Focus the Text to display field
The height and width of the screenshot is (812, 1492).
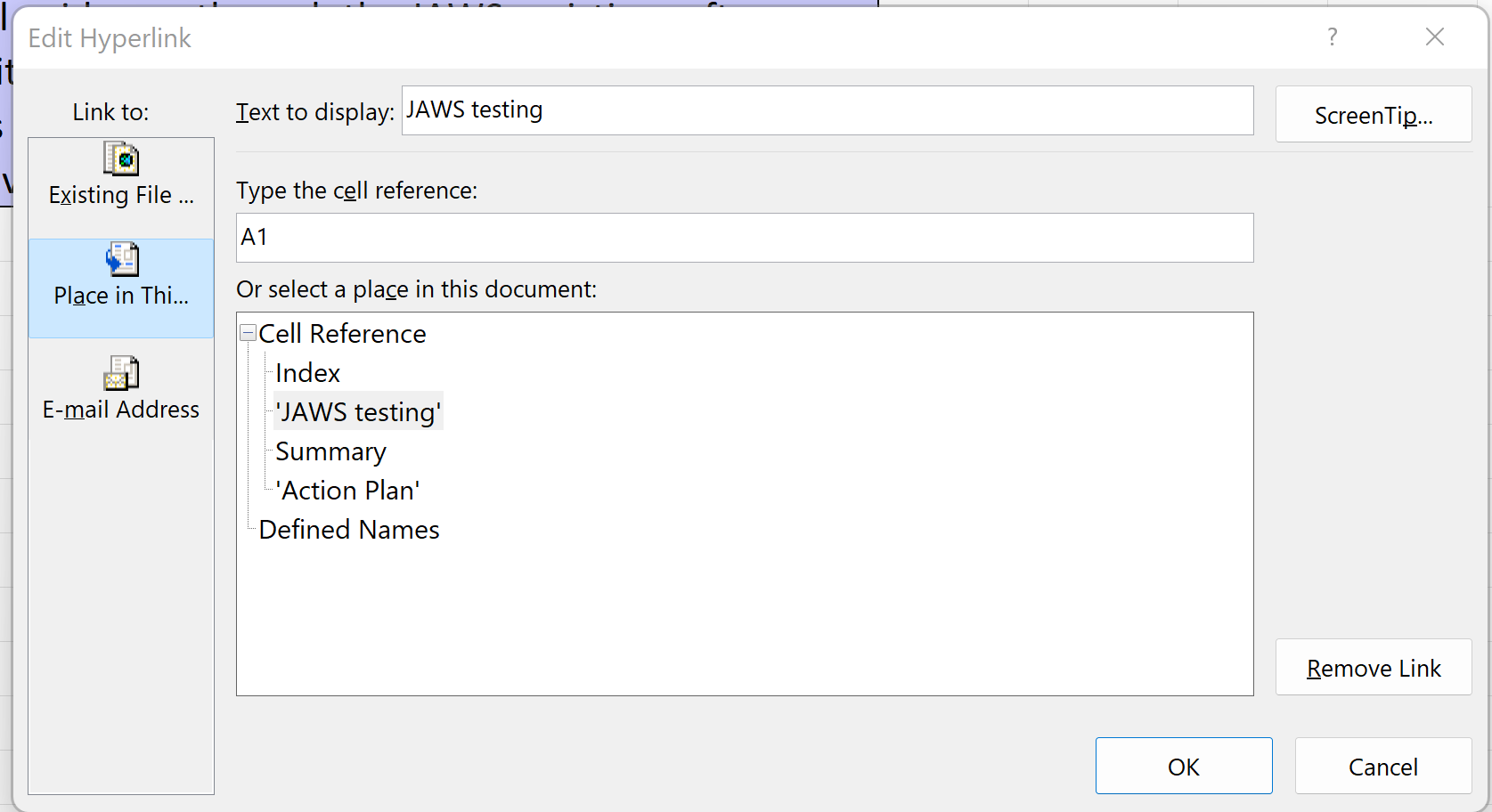pos(828,110)
